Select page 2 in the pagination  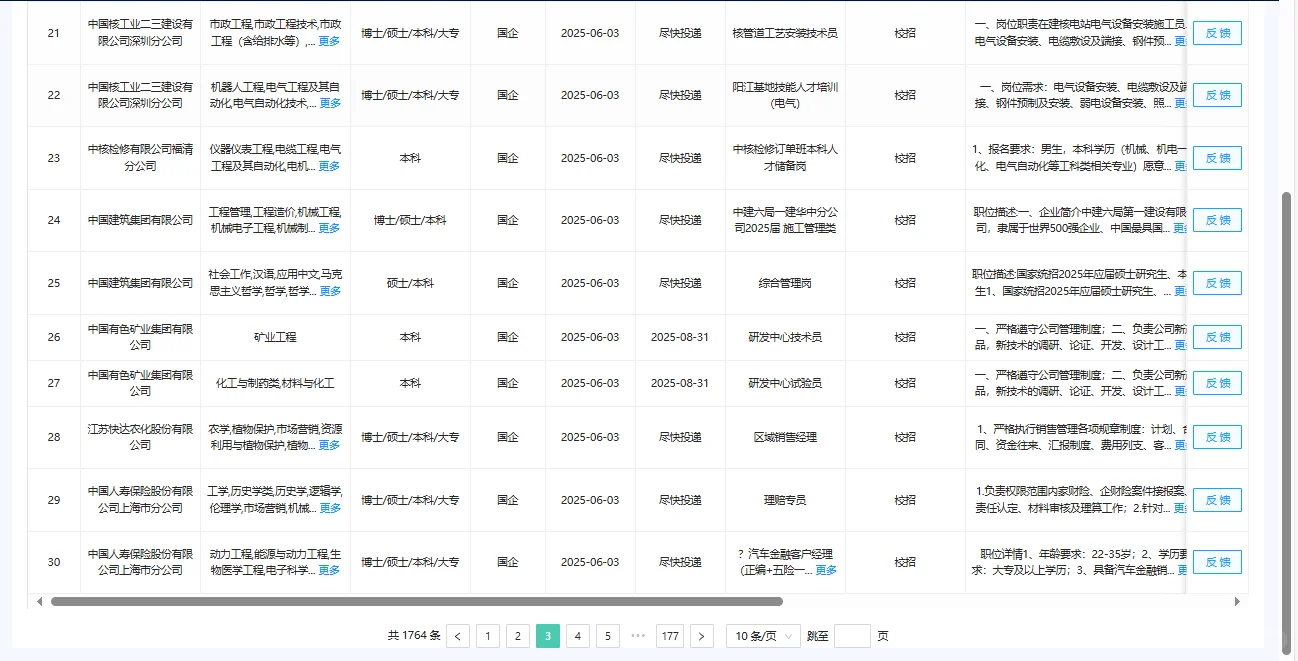tap(518, 636)
